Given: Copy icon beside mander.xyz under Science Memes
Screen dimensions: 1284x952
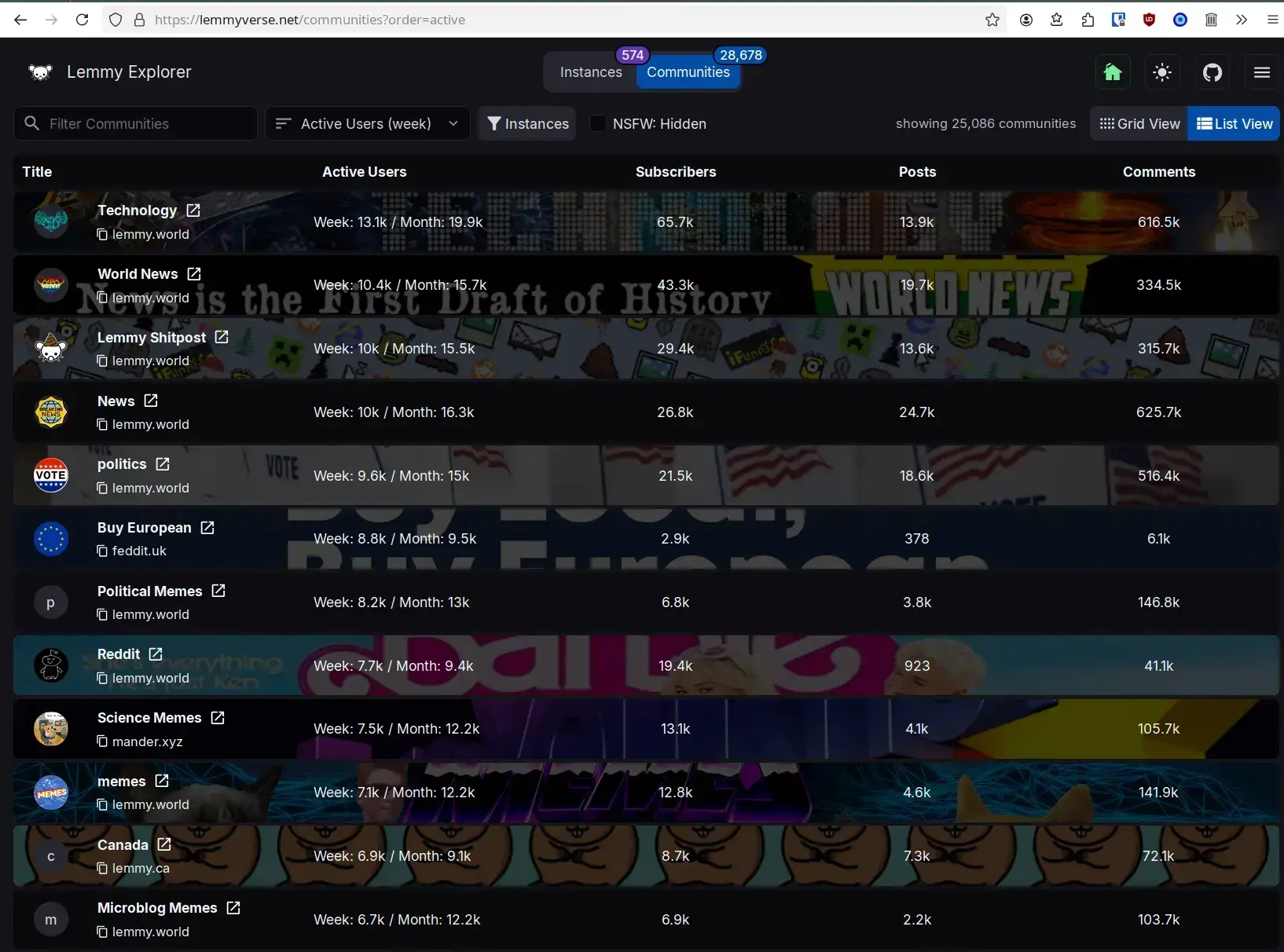Looking at the screenshot, I should tap(102, 741).
